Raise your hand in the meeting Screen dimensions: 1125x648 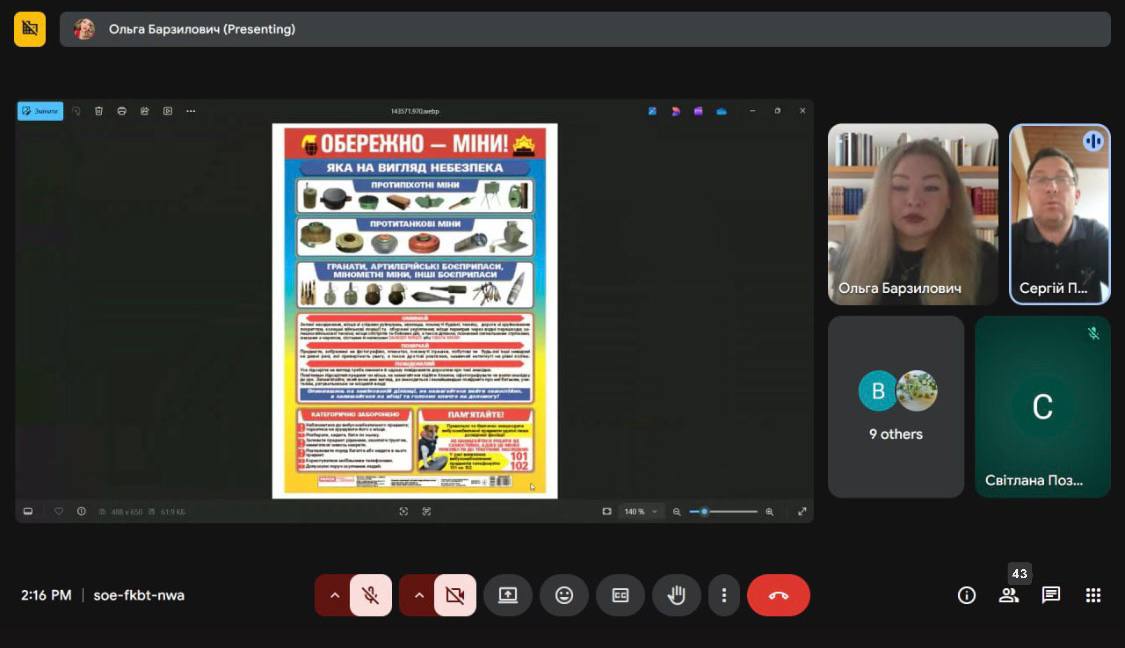click(677, 595)
